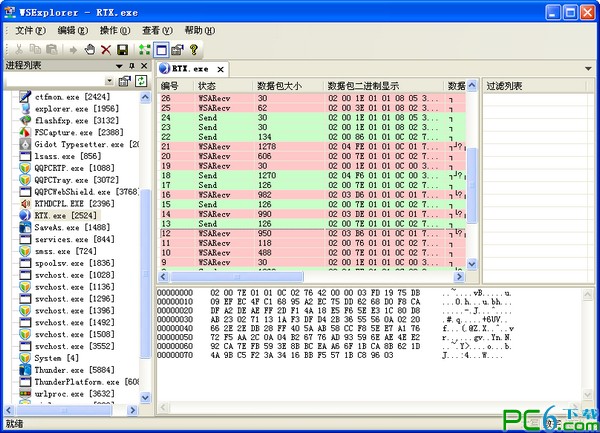Sort by 数据包大小 column header
Viewport: 600px width, 433px height.
click(286, 85)
